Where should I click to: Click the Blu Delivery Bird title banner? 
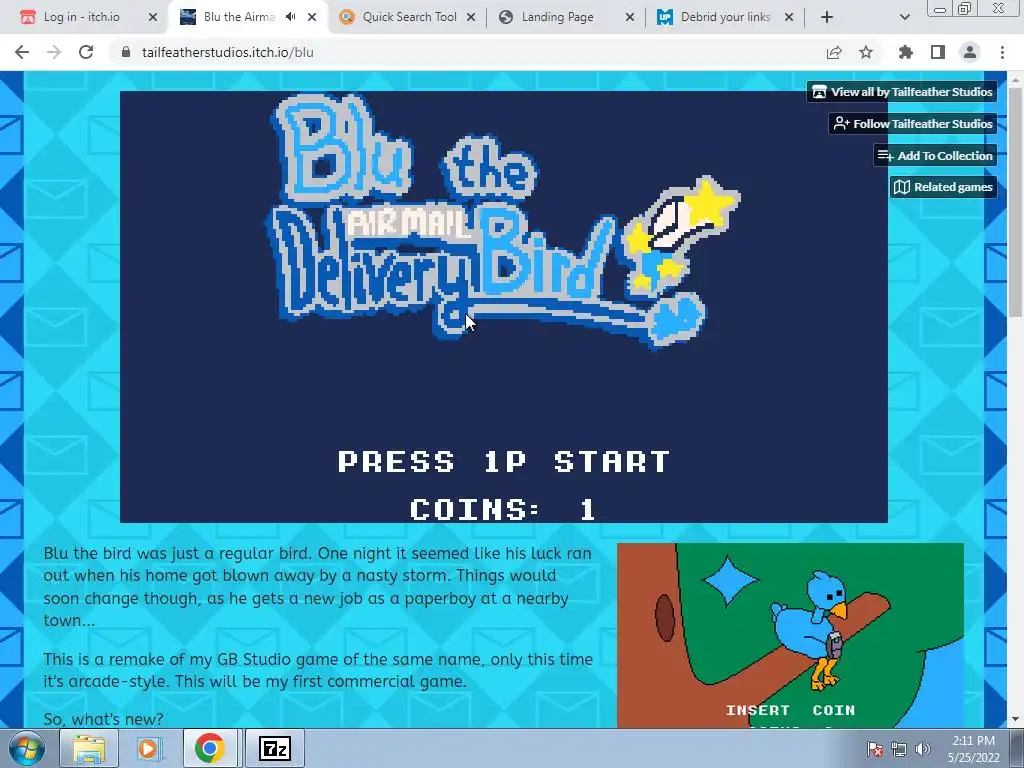click(x=504, y=222)
